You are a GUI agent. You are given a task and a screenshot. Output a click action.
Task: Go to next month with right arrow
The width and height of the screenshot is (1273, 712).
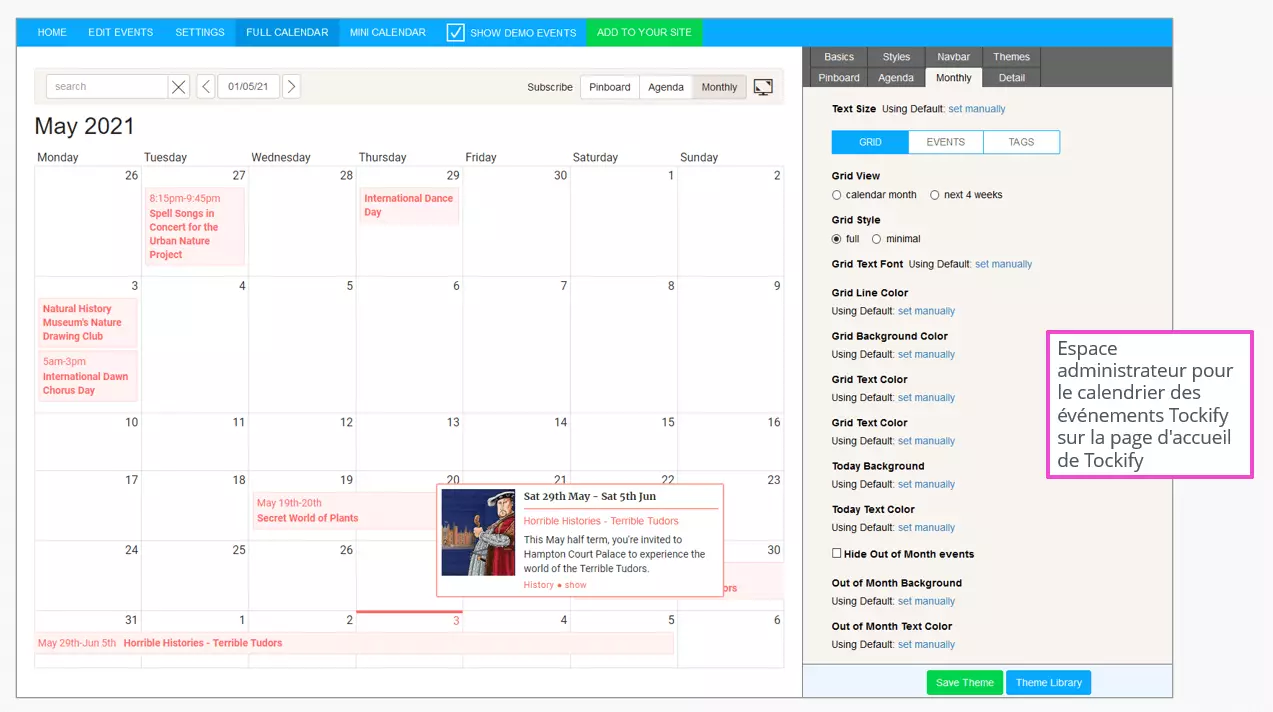[x=291, y=87]
